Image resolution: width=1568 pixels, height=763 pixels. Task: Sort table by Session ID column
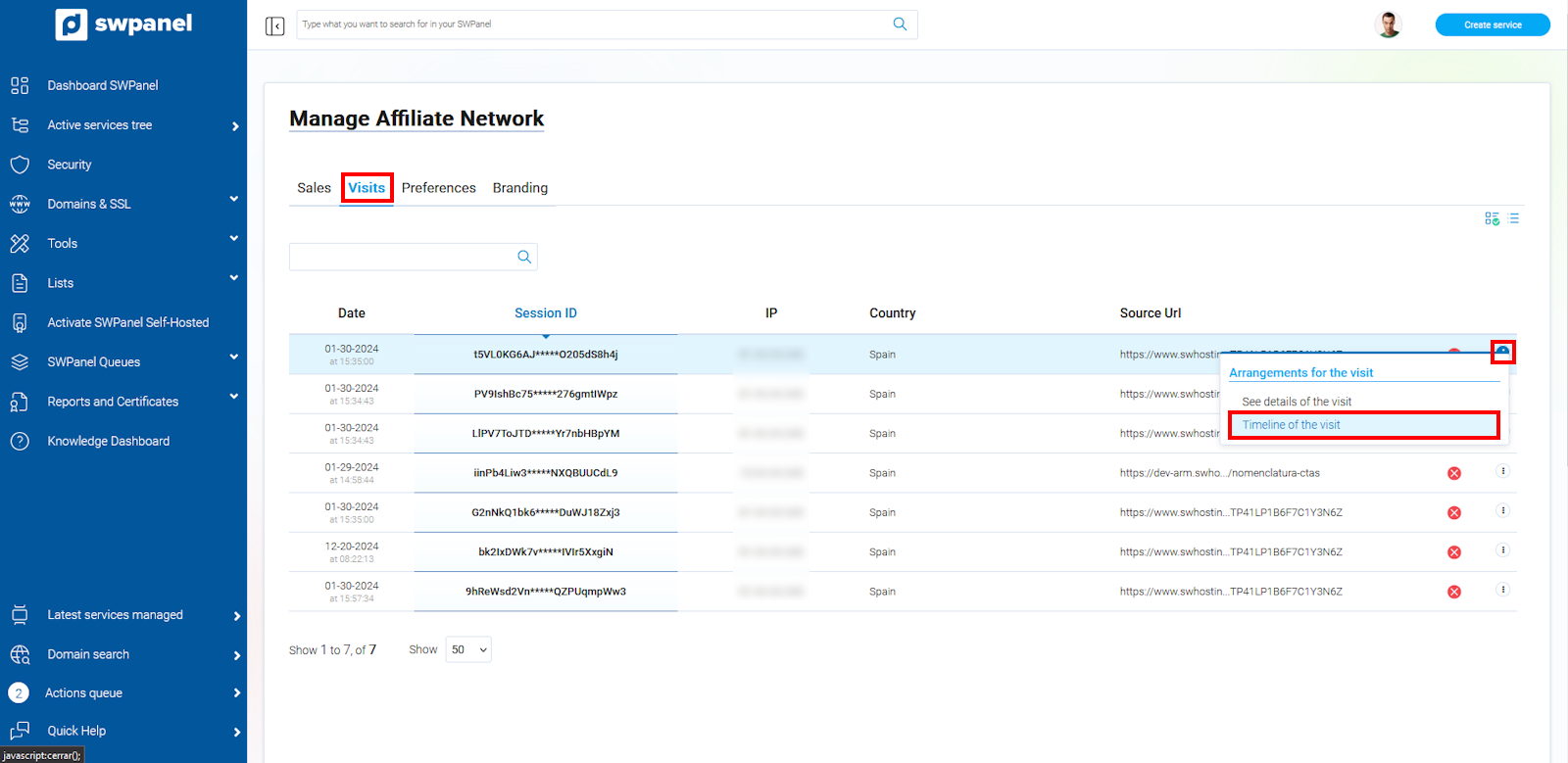[x=545, y=313]
